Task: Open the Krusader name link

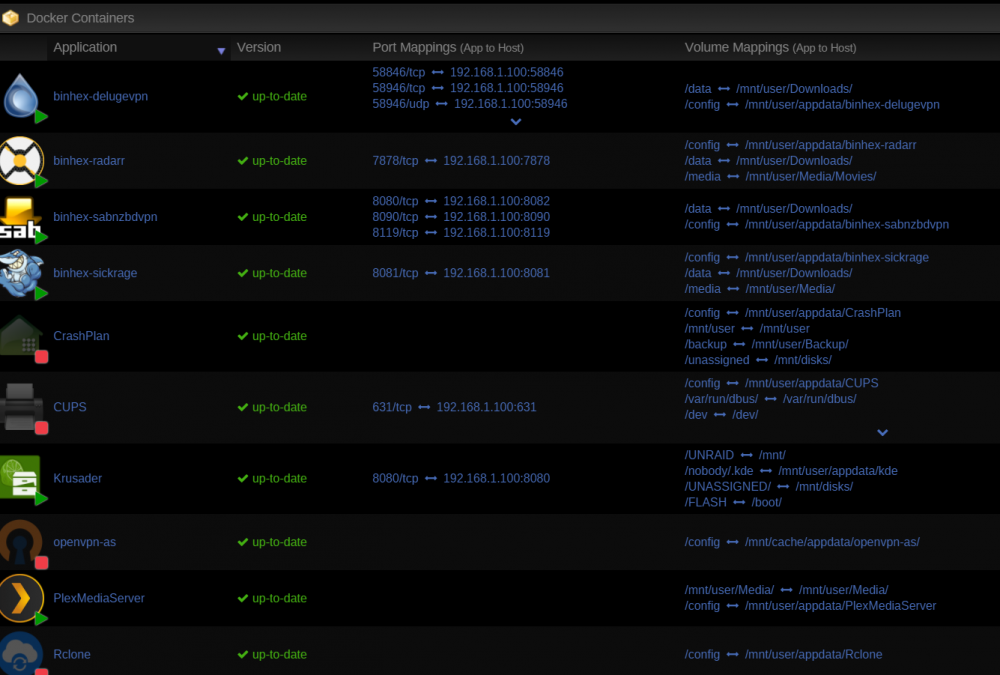Action: click(x=77, y=478)
